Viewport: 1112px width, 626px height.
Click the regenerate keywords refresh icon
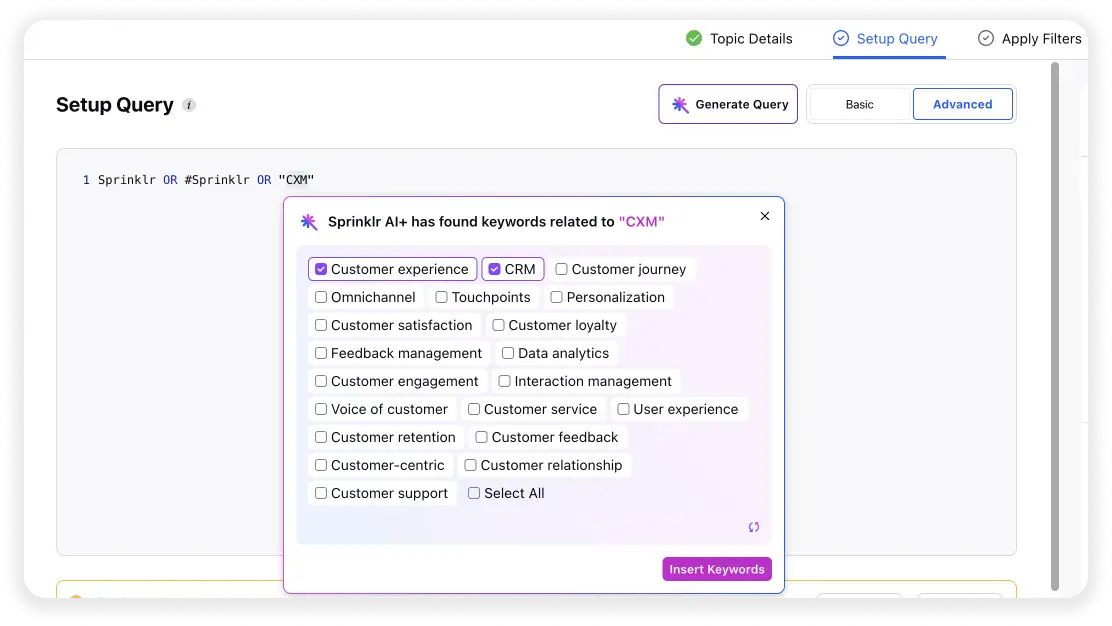point(754,527)
